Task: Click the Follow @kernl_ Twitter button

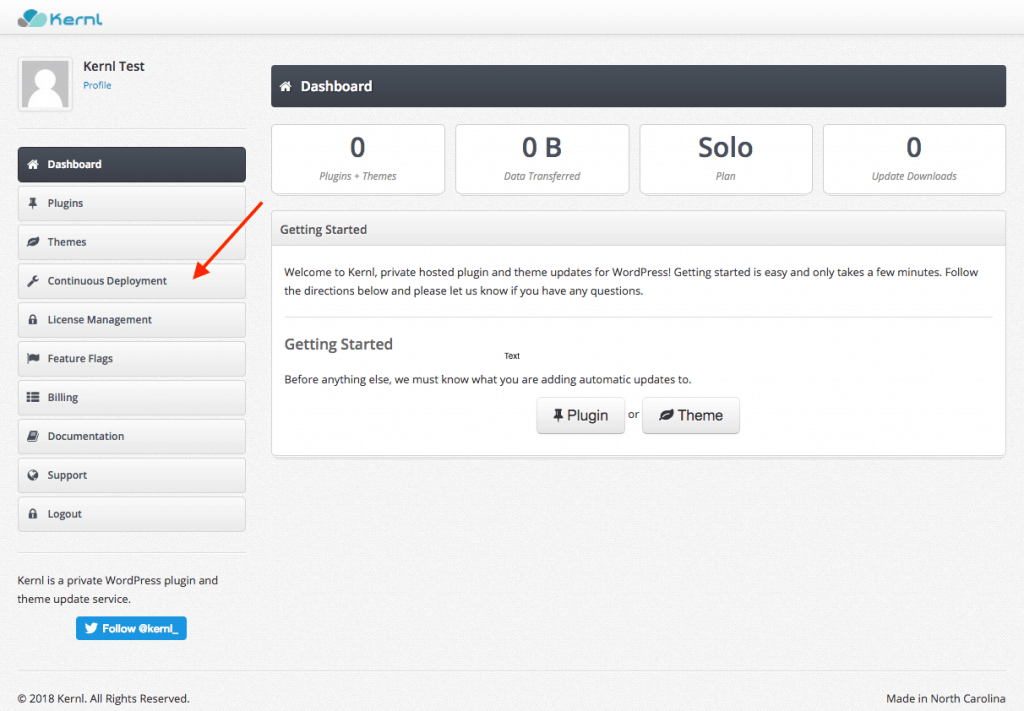Action: tap(131, 628)
